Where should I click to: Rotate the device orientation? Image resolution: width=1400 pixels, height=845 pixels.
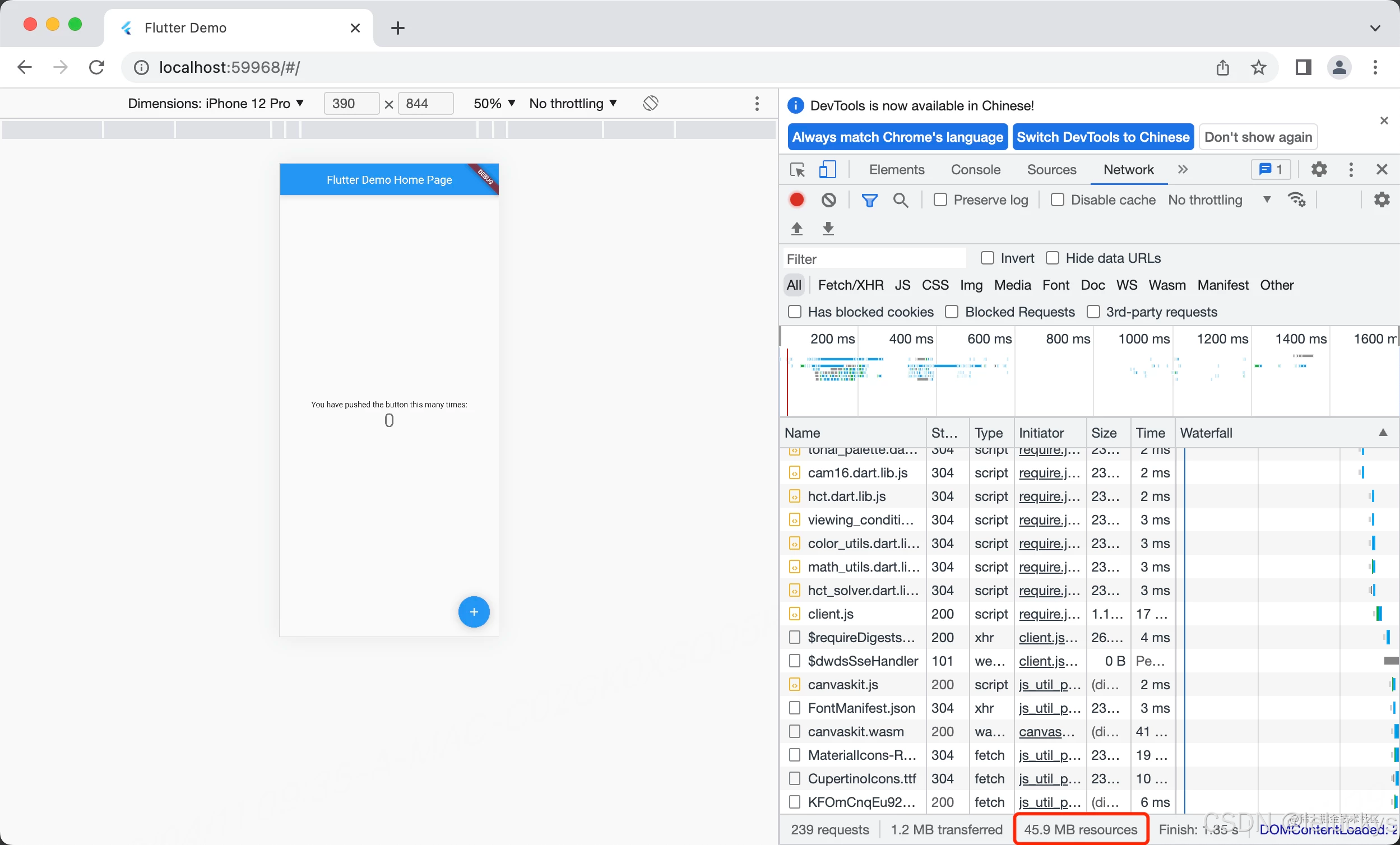click(650, 104)
